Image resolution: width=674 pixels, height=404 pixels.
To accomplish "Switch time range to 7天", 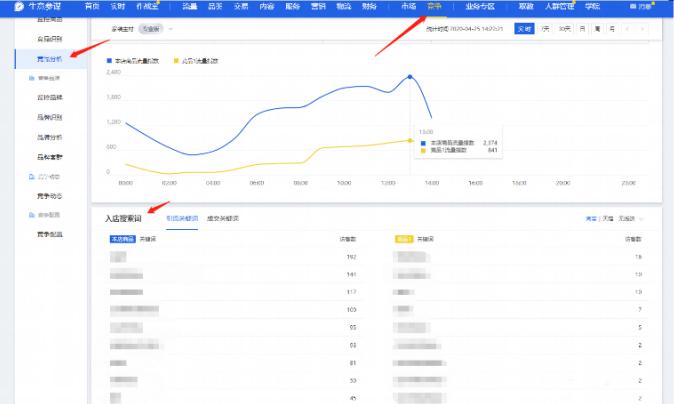I will coord(545,29).
